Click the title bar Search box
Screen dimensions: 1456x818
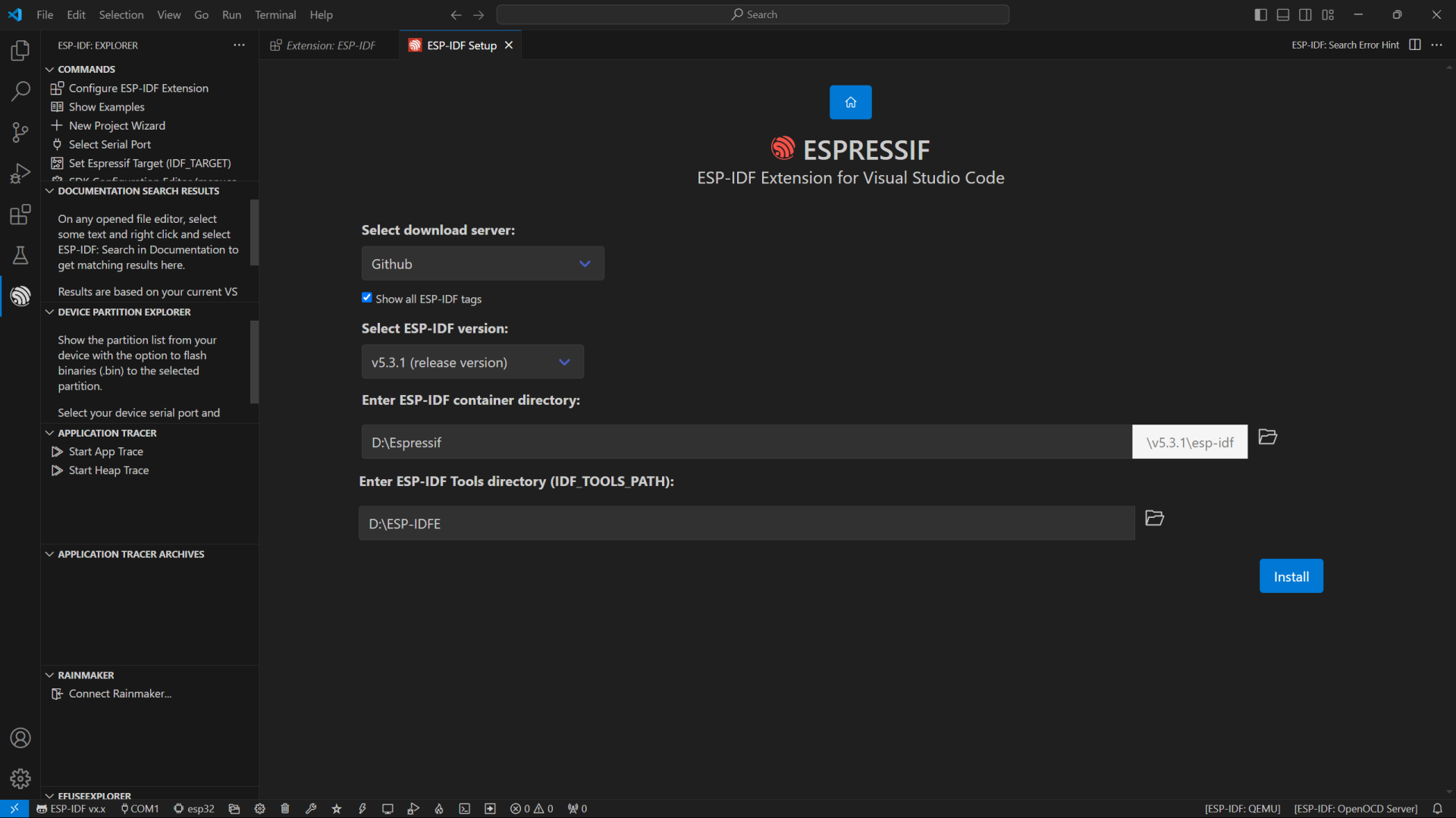(753, 14)
